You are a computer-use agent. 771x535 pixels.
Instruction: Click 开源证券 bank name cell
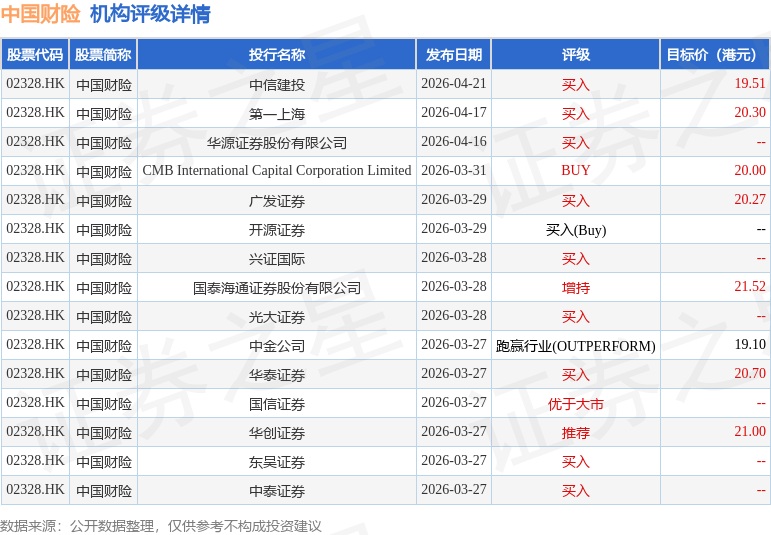(x=277, y=230)
